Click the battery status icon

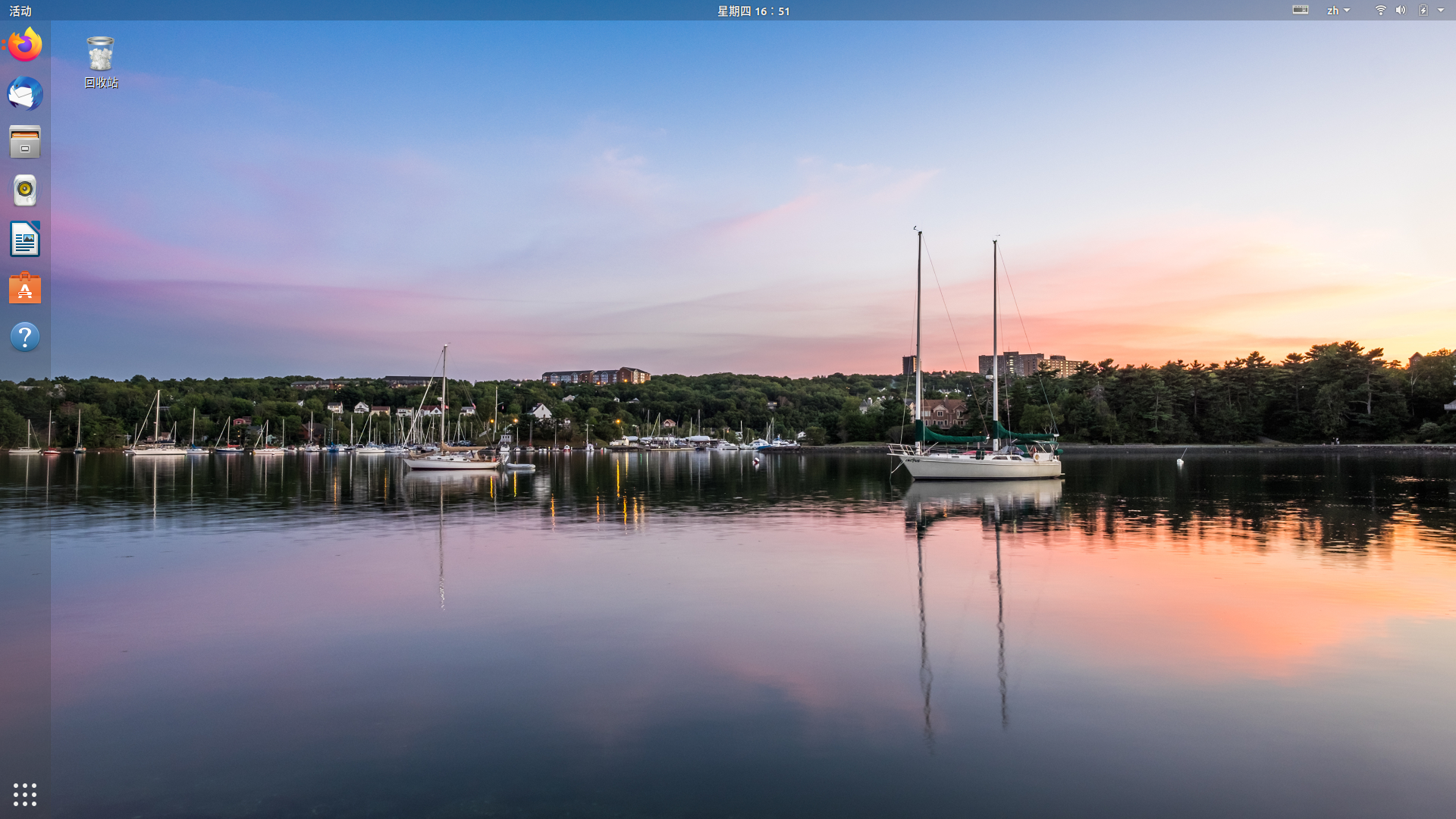[1423, 11]
